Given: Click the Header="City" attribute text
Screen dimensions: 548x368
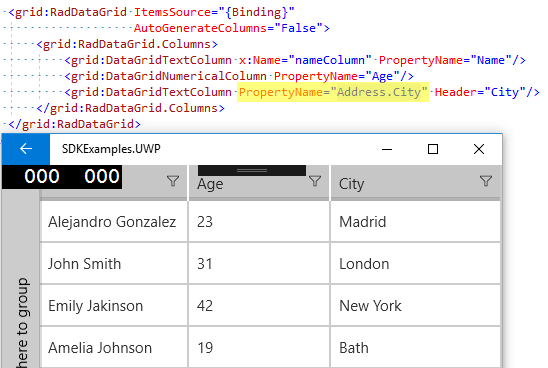Looking at the screenshot, I should pyautogui.click(x=480, y=92).
